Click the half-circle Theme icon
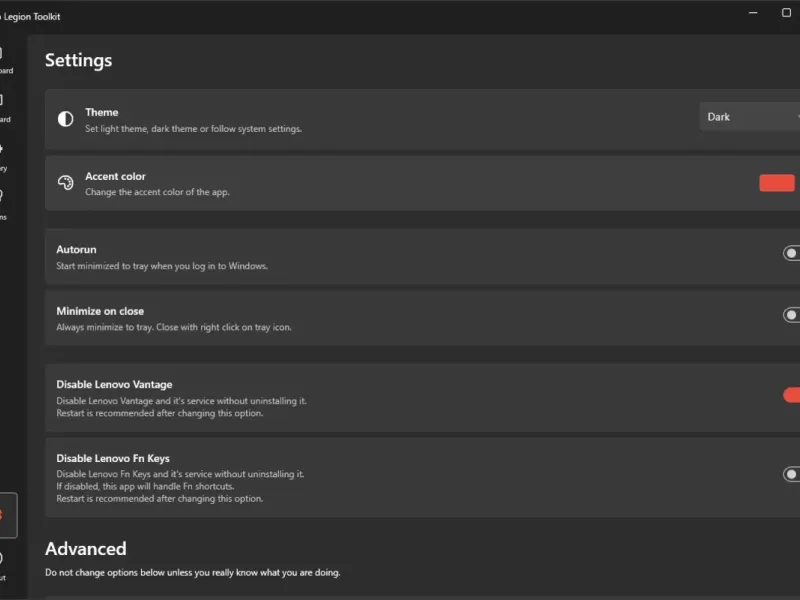This screenshot has width=800, height=600. point(66,119)
